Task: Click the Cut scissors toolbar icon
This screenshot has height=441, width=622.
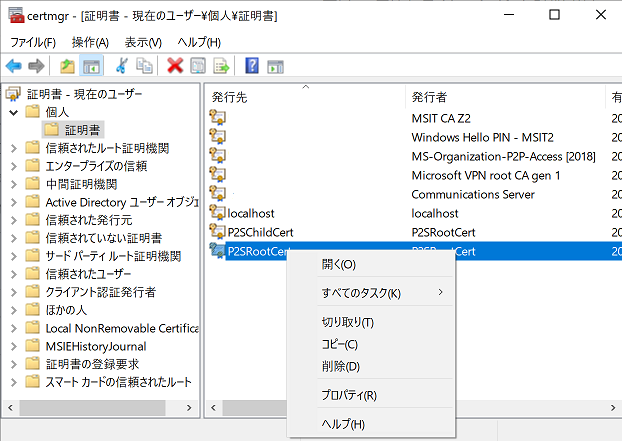Action: [122, 66]
